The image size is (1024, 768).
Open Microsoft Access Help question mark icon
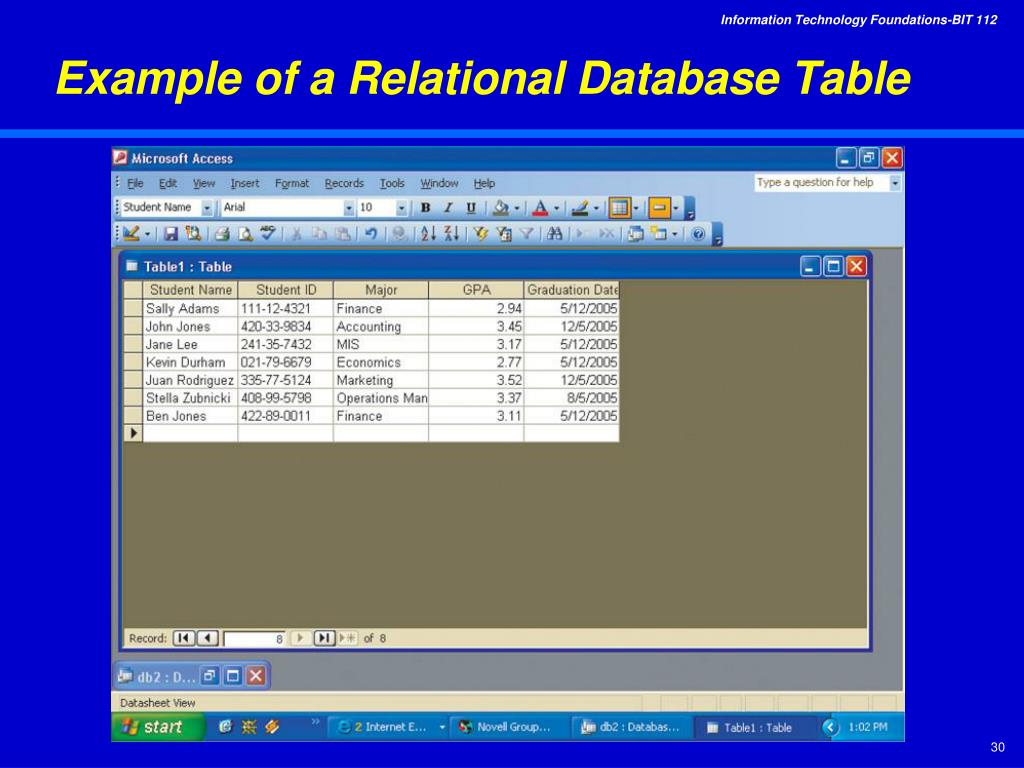coord(698,233)
